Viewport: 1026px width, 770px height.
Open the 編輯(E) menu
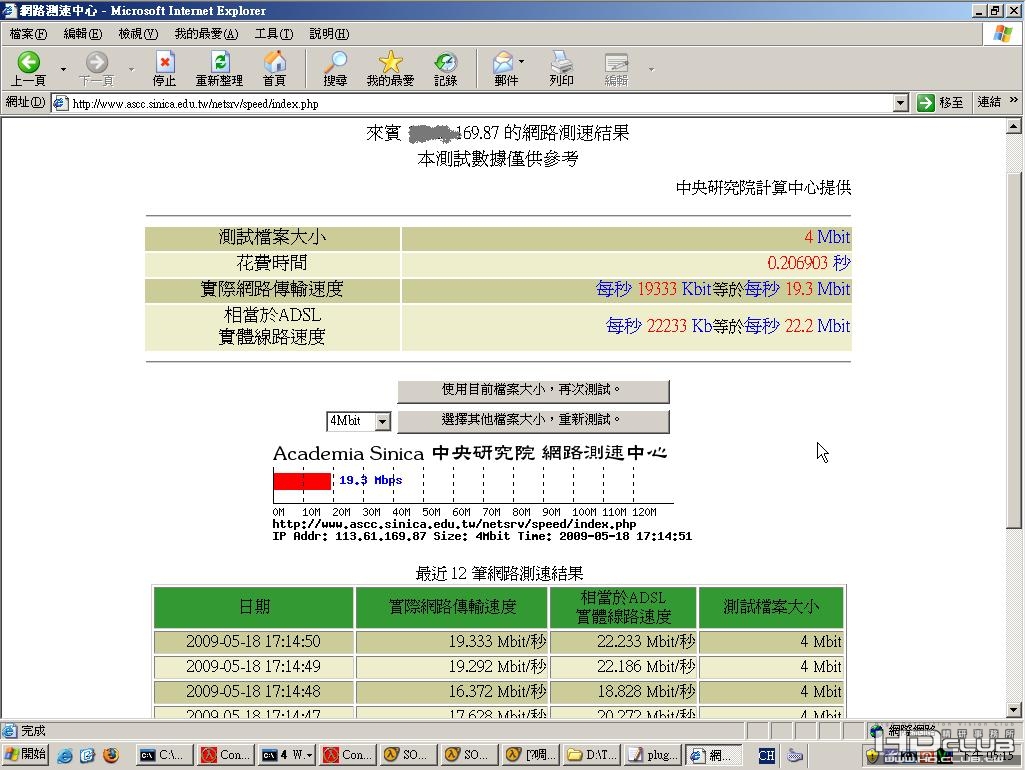[82, 33]
